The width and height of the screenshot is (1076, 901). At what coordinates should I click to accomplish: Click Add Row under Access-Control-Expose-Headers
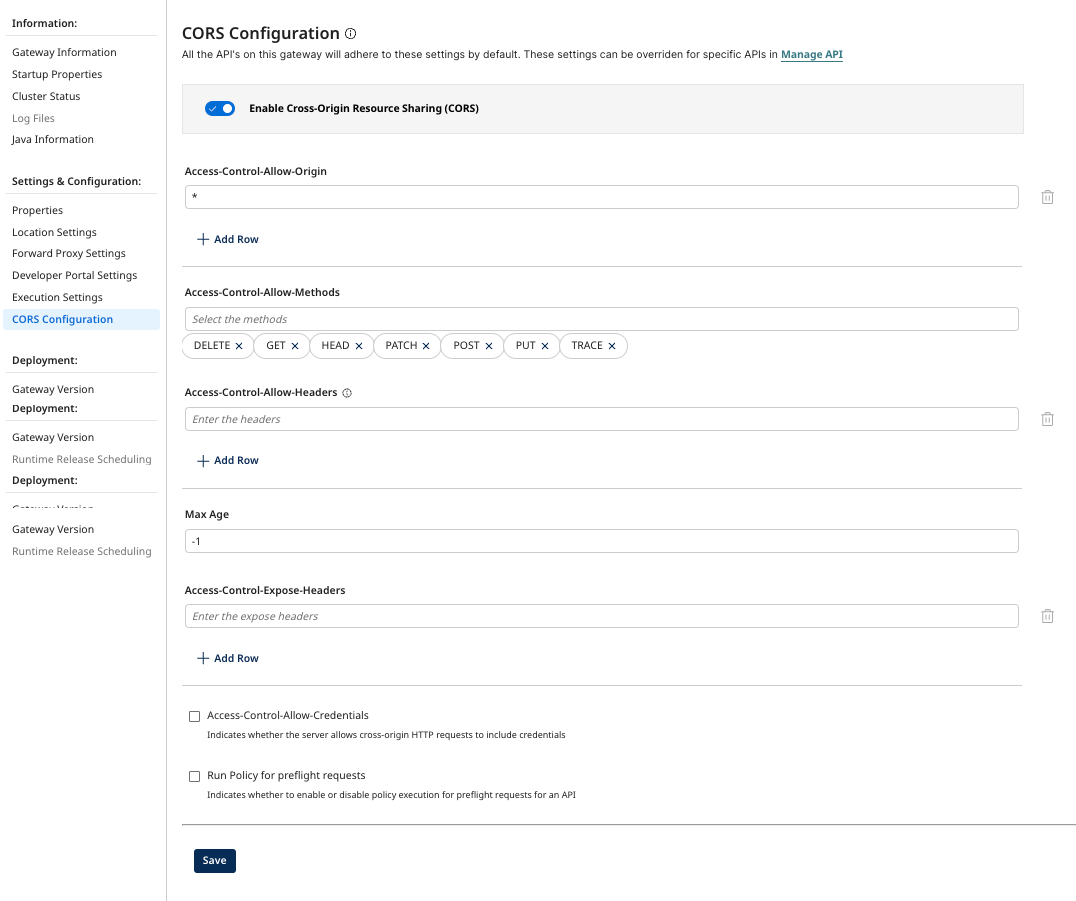228,657
